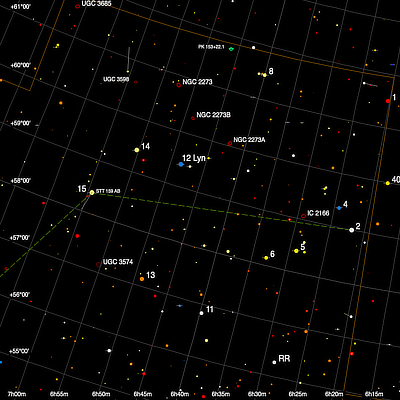Select the 'NGC 2273' label text

tap(197, 82)
